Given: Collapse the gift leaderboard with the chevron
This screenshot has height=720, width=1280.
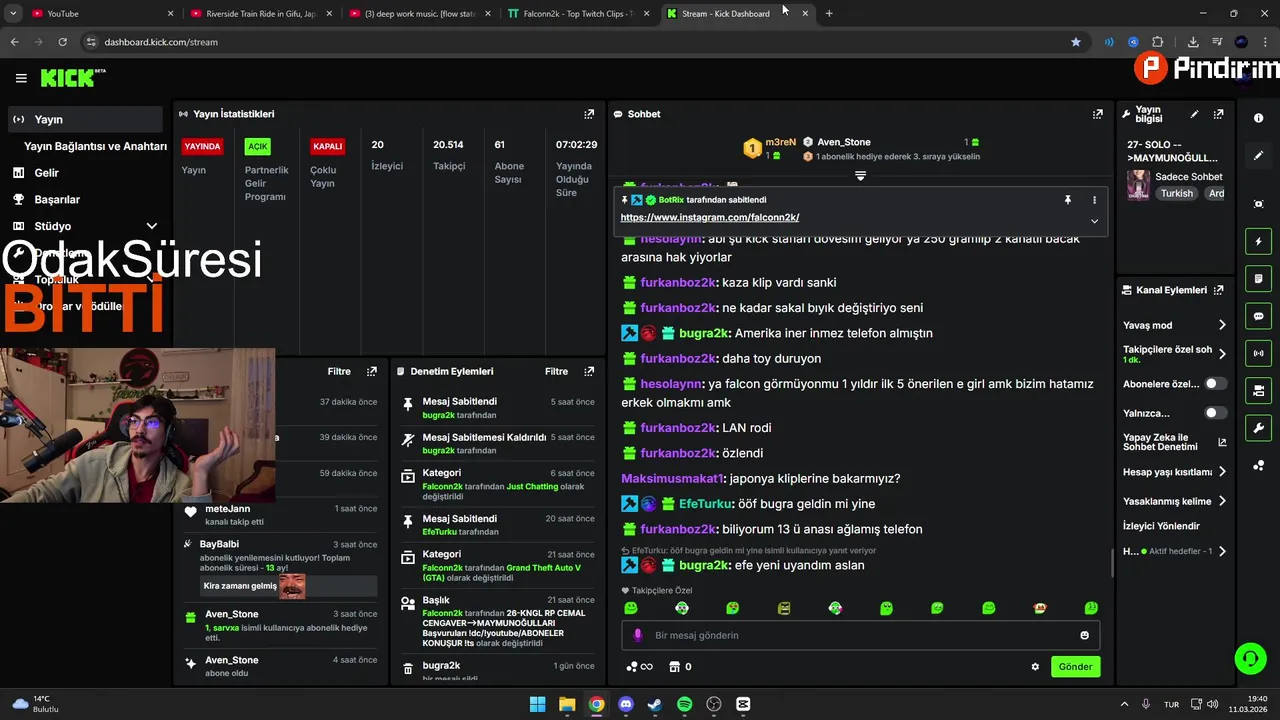Looking at the screenshot, I should tap(860, 176).
